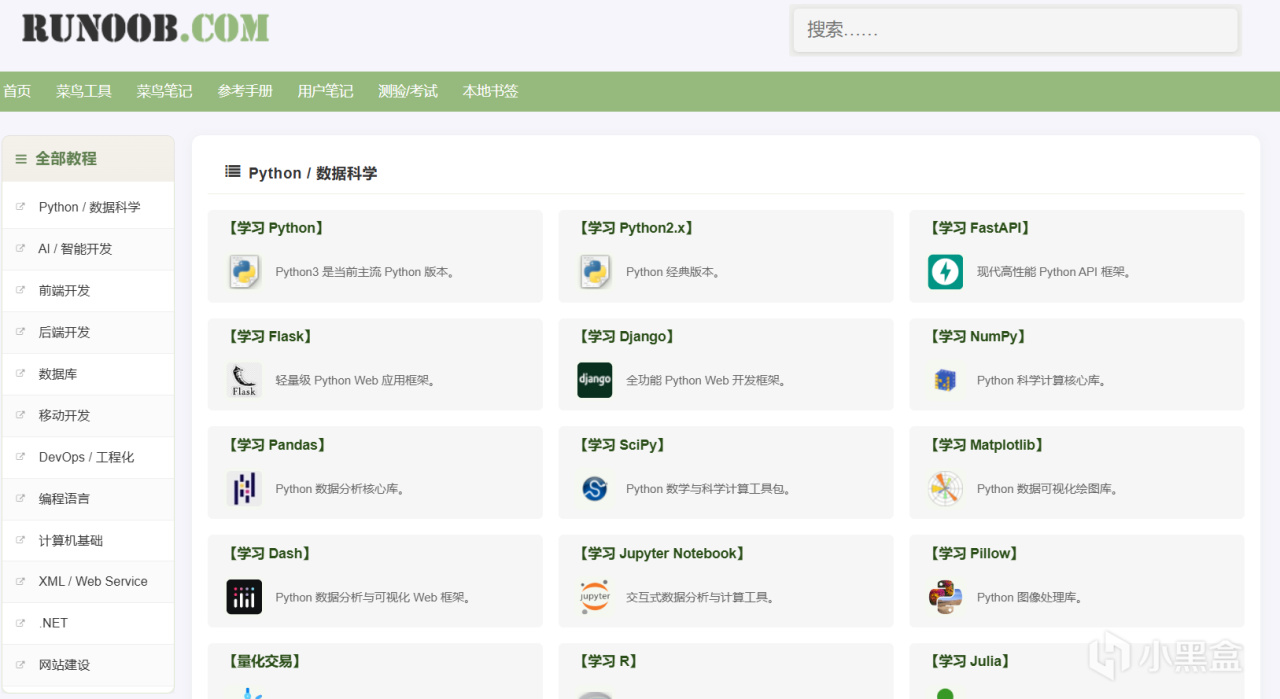Screen dimensions: 1280x699
Task: Click the RUNOOB.COM site logo
Action: 145,27
